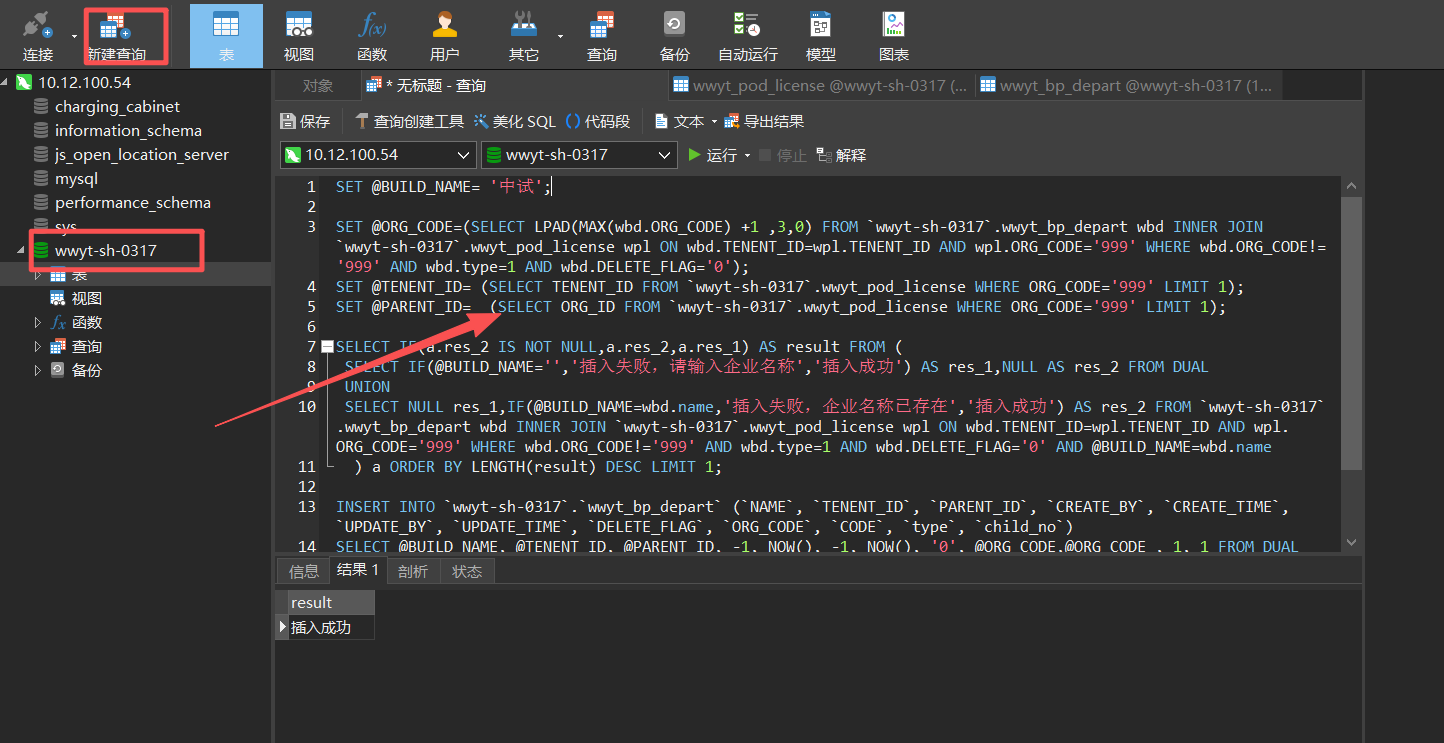Open dropdown arrow beside 连接

click(x=74, y=36)
